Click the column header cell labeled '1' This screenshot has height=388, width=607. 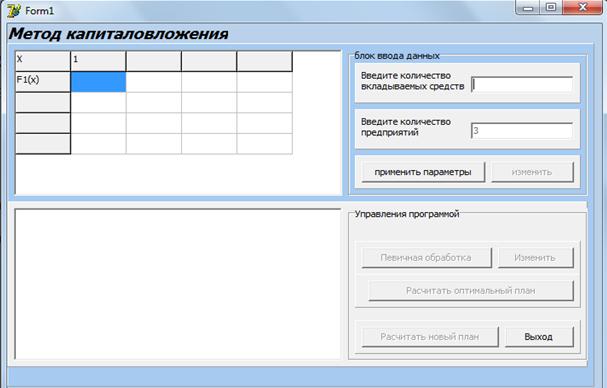click(98, 61)
